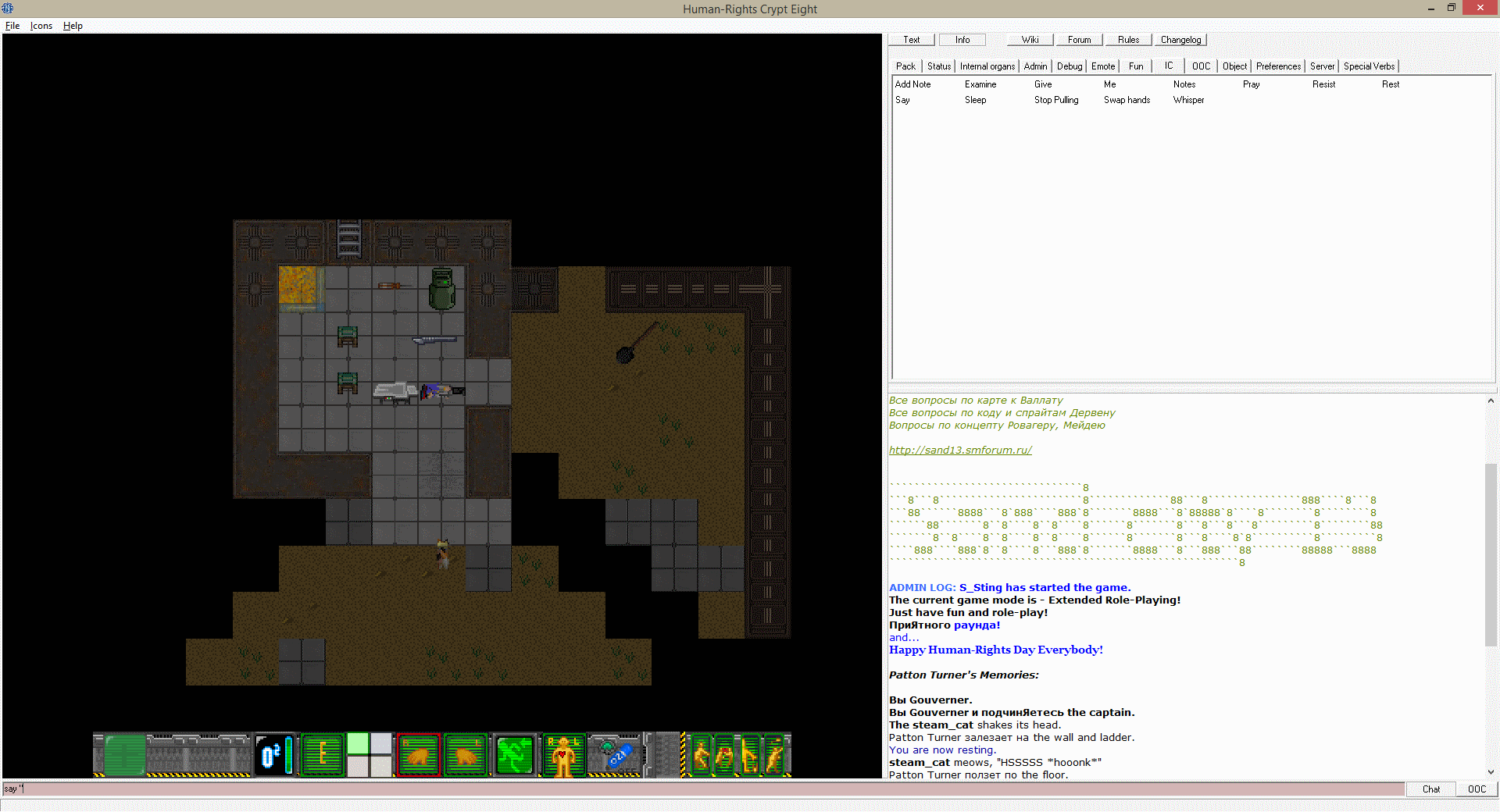Image resolution: width=1500 pixels, height=812 pixels.
Task: Switch to the Debug tab
Action: click(x=1070, y=66)
